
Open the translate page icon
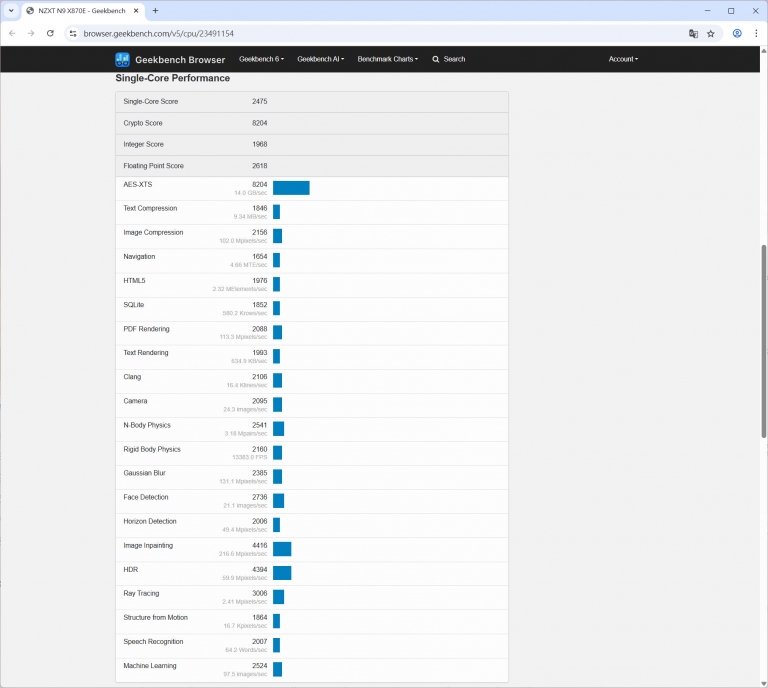(693, 33)
